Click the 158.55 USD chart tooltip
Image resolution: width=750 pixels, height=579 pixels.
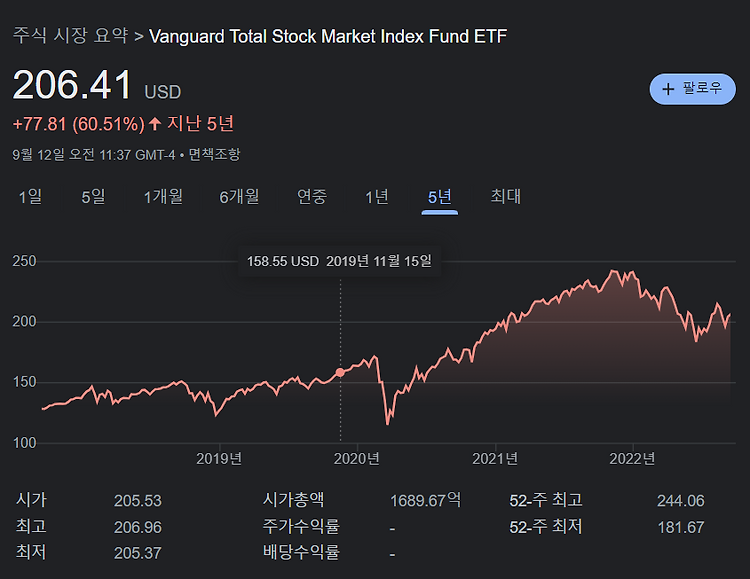point(339,261)
